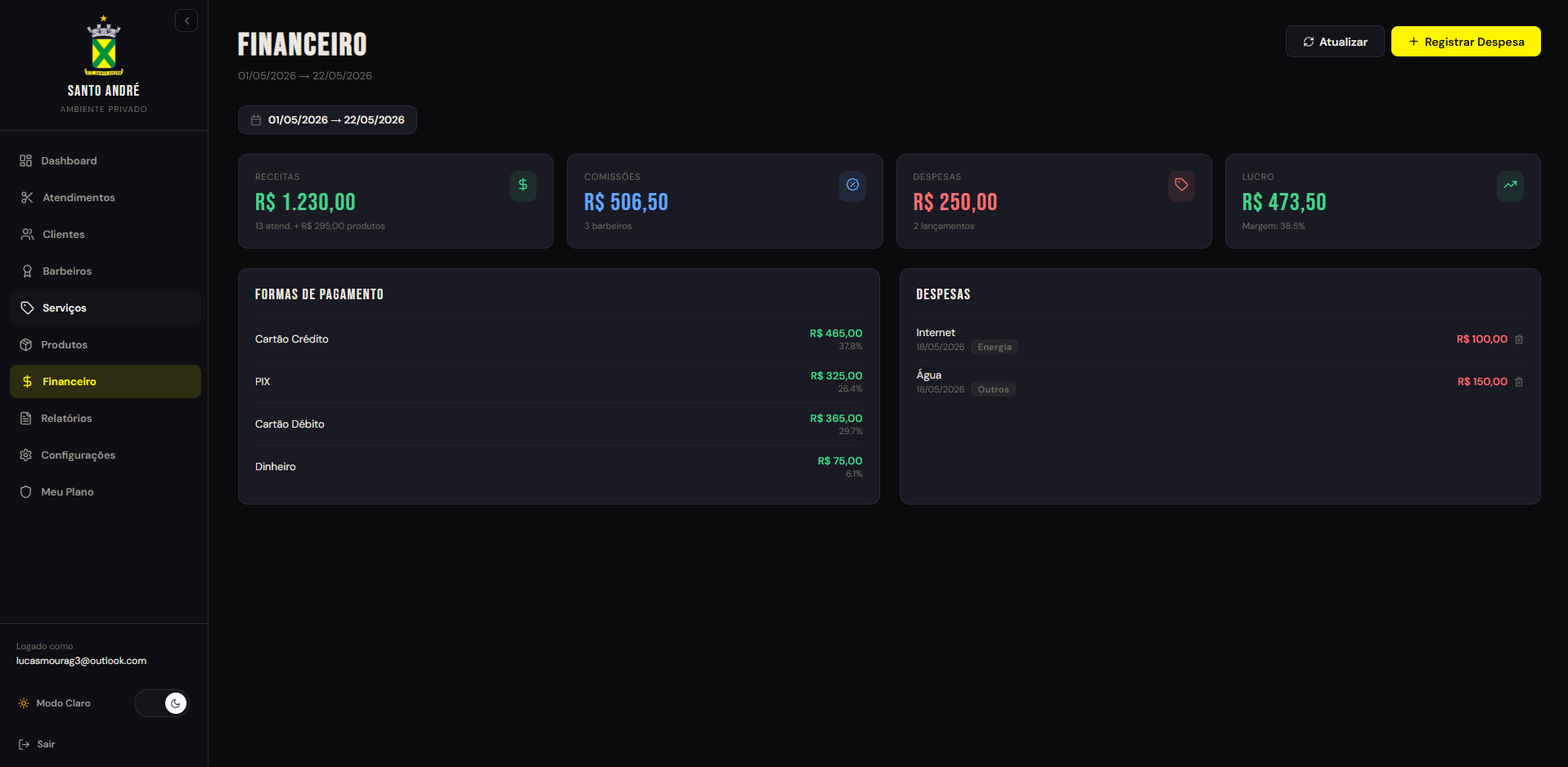The height and width of the screenshot is (767, 1568).
Task: Click the Registrar Despesa button
Action: [1466, 42]
